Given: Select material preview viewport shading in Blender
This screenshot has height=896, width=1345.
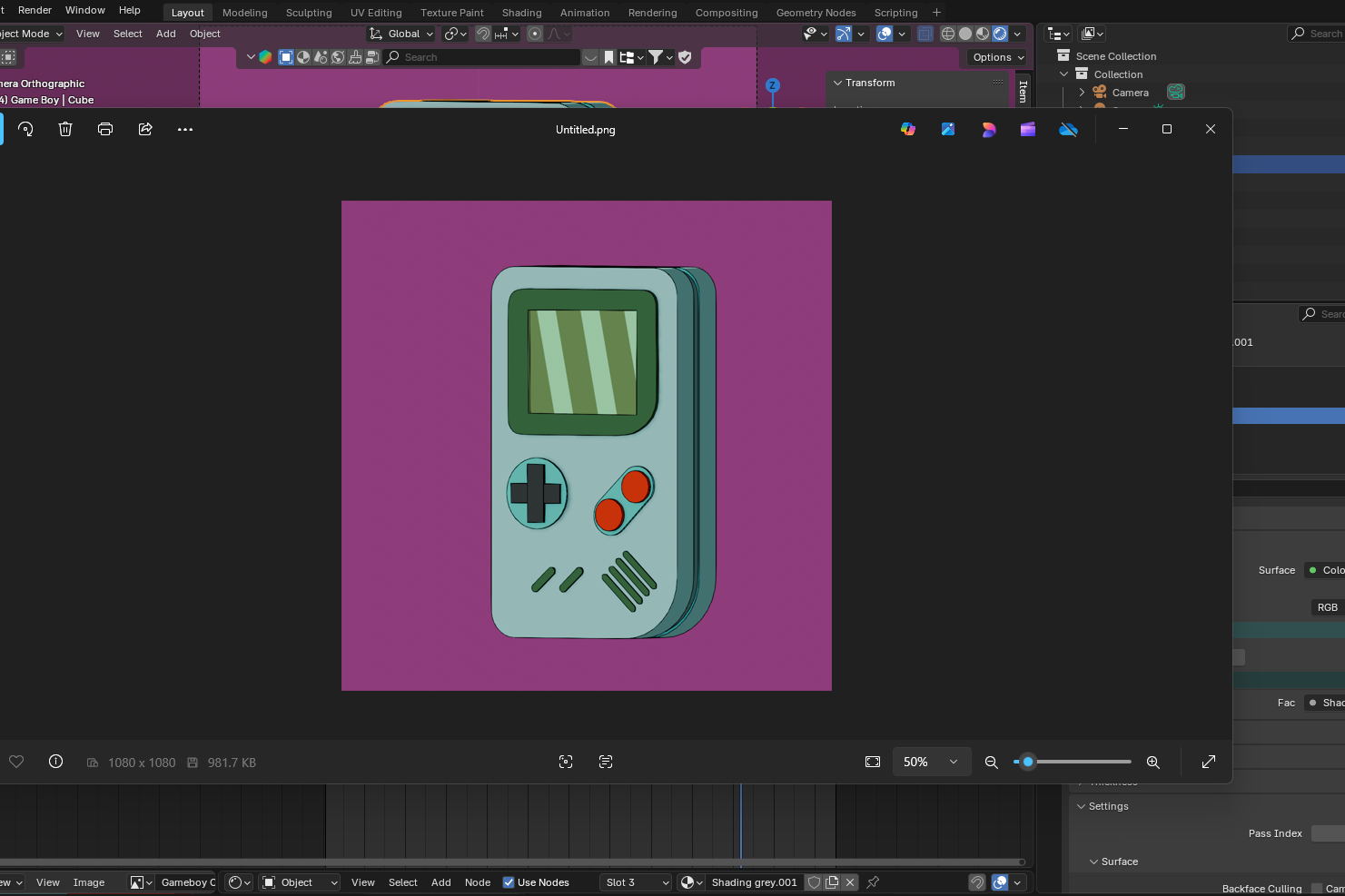Looking at the screenshot, I should 983,34.
